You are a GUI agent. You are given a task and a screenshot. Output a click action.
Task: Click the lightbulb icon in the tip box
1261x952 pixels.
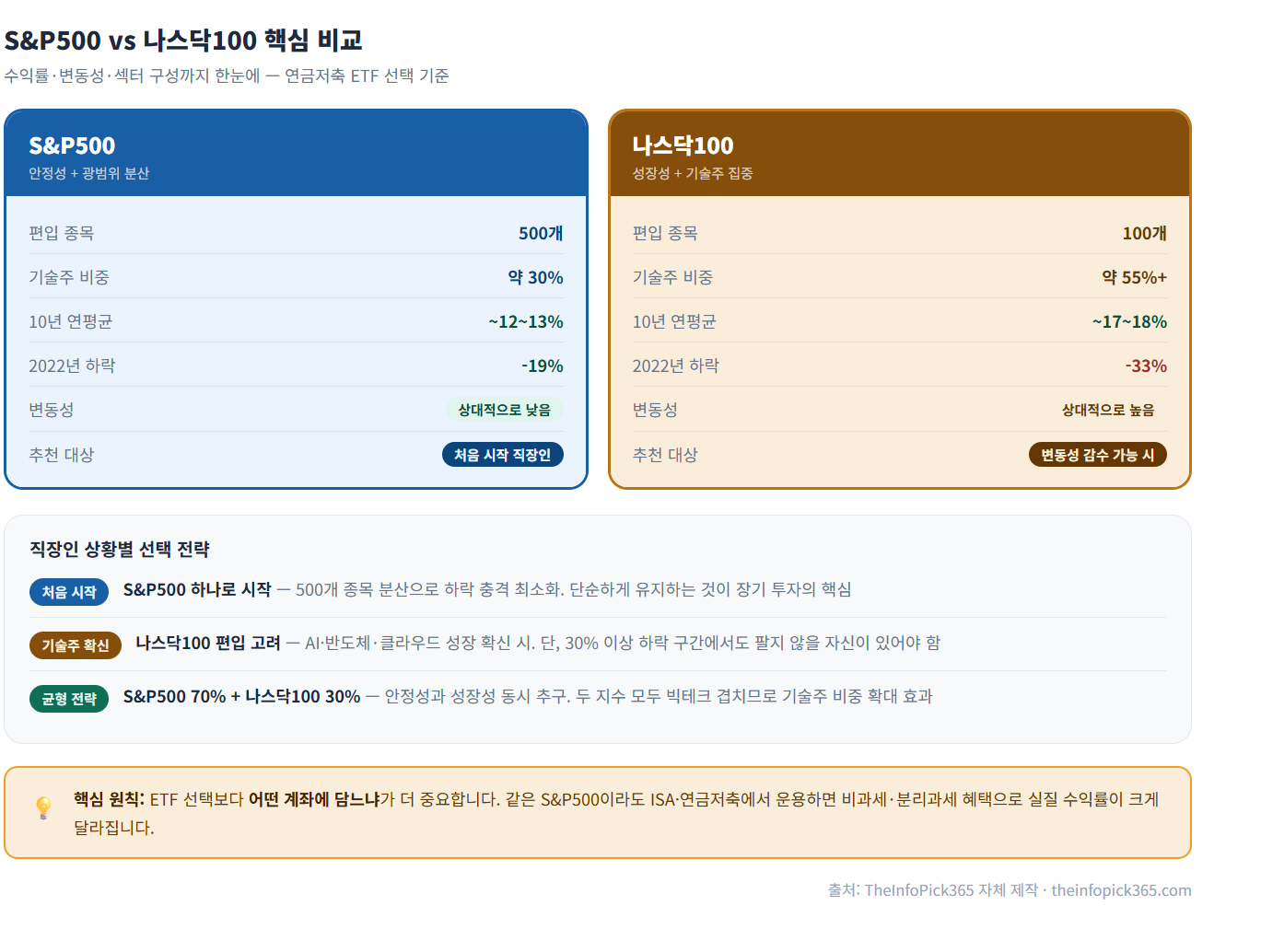(43, 808)
